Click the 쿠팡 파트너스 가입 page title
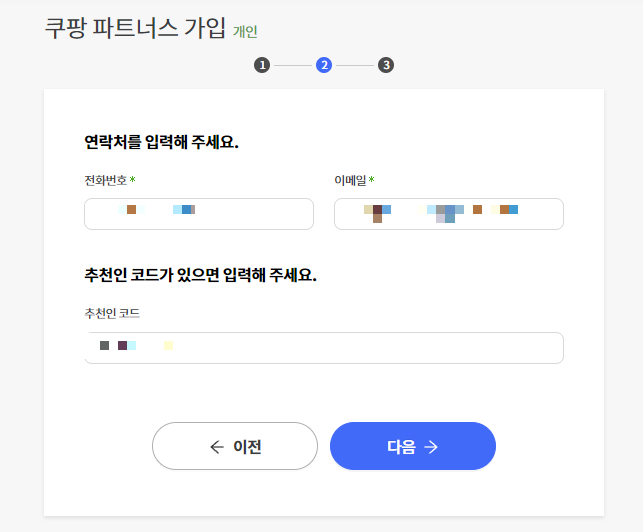The width and height of the screenshot is (643, 532). pyautogui.click(x=135, y=28)
